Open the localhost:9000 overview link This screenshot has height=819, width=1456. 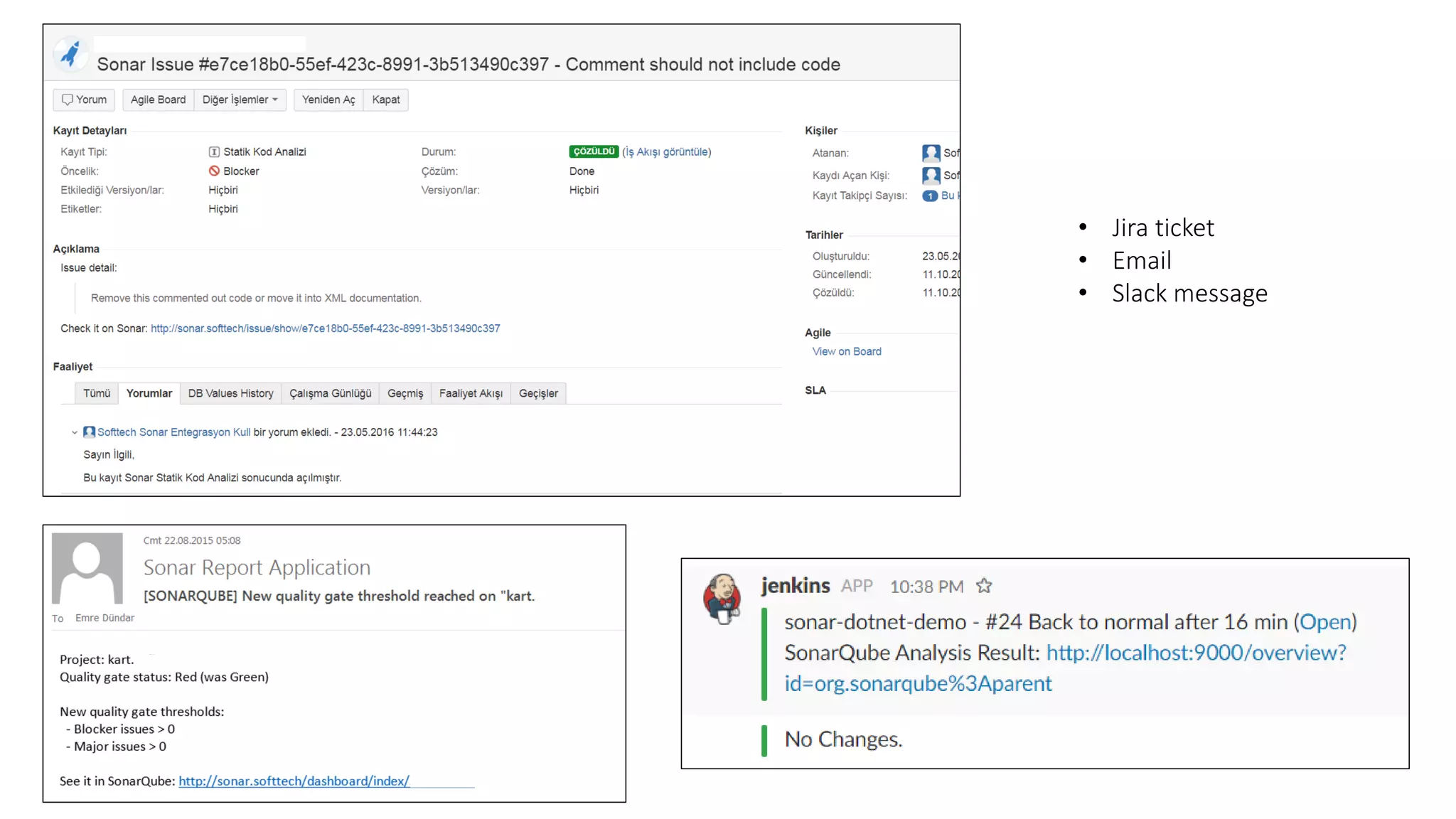1065,668
